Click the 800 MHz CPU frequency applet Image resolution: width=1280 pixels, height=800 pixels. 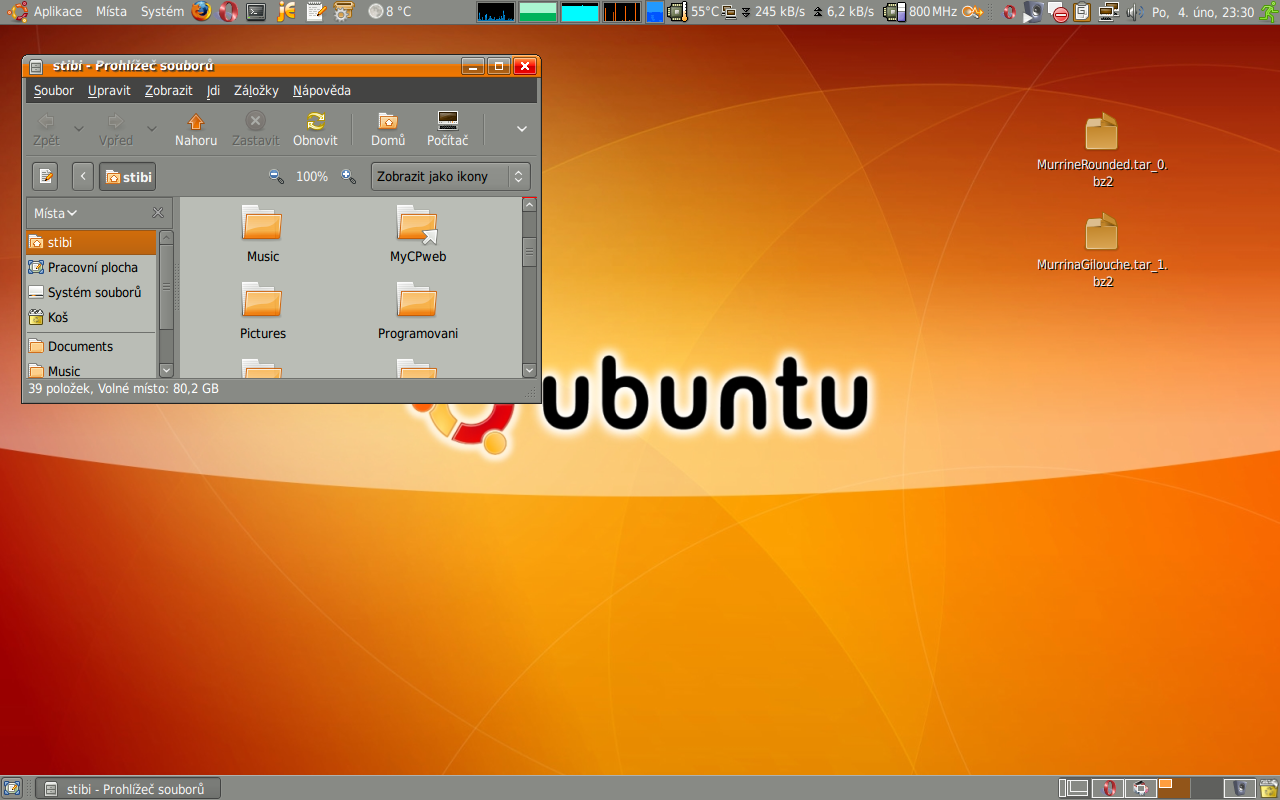[x=921, y=12]
